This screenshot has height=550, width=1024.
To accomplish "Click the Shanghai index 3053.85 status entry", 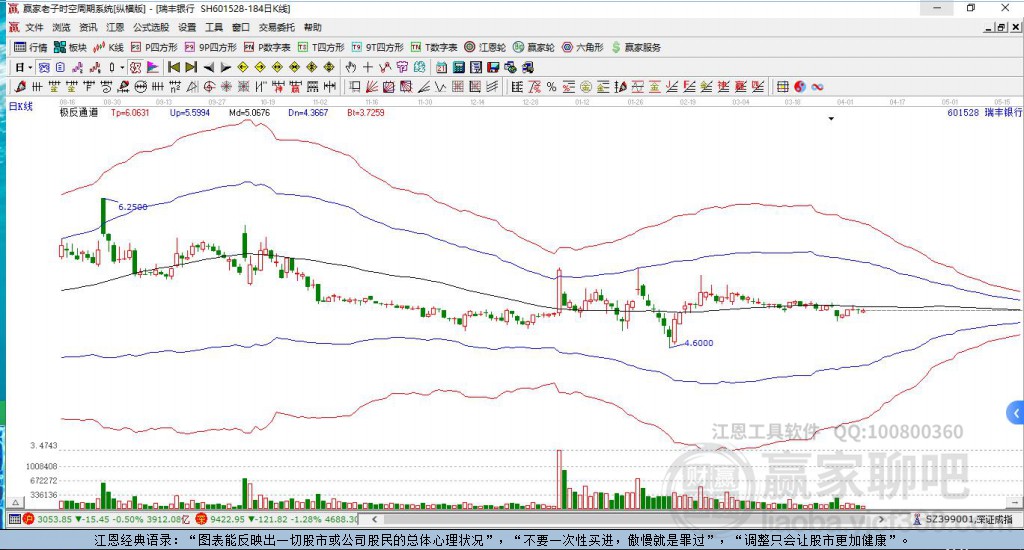I will tap(106, 519).
